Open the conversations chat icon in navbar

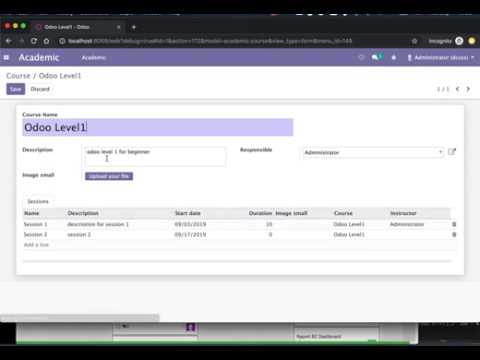(x=376, y=57)
